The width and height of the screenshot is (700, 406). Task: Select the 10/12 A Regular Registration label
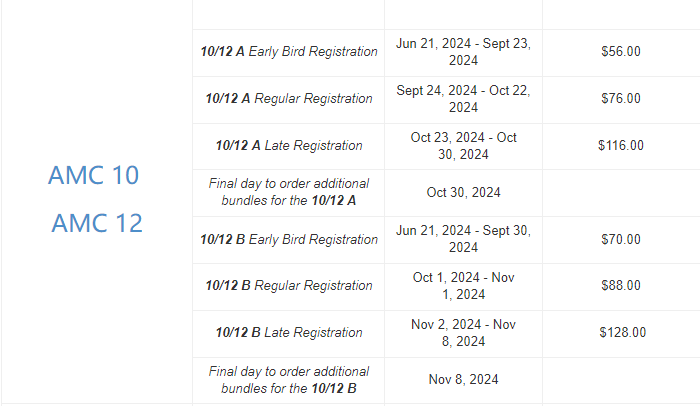click(x=289, y=99)
